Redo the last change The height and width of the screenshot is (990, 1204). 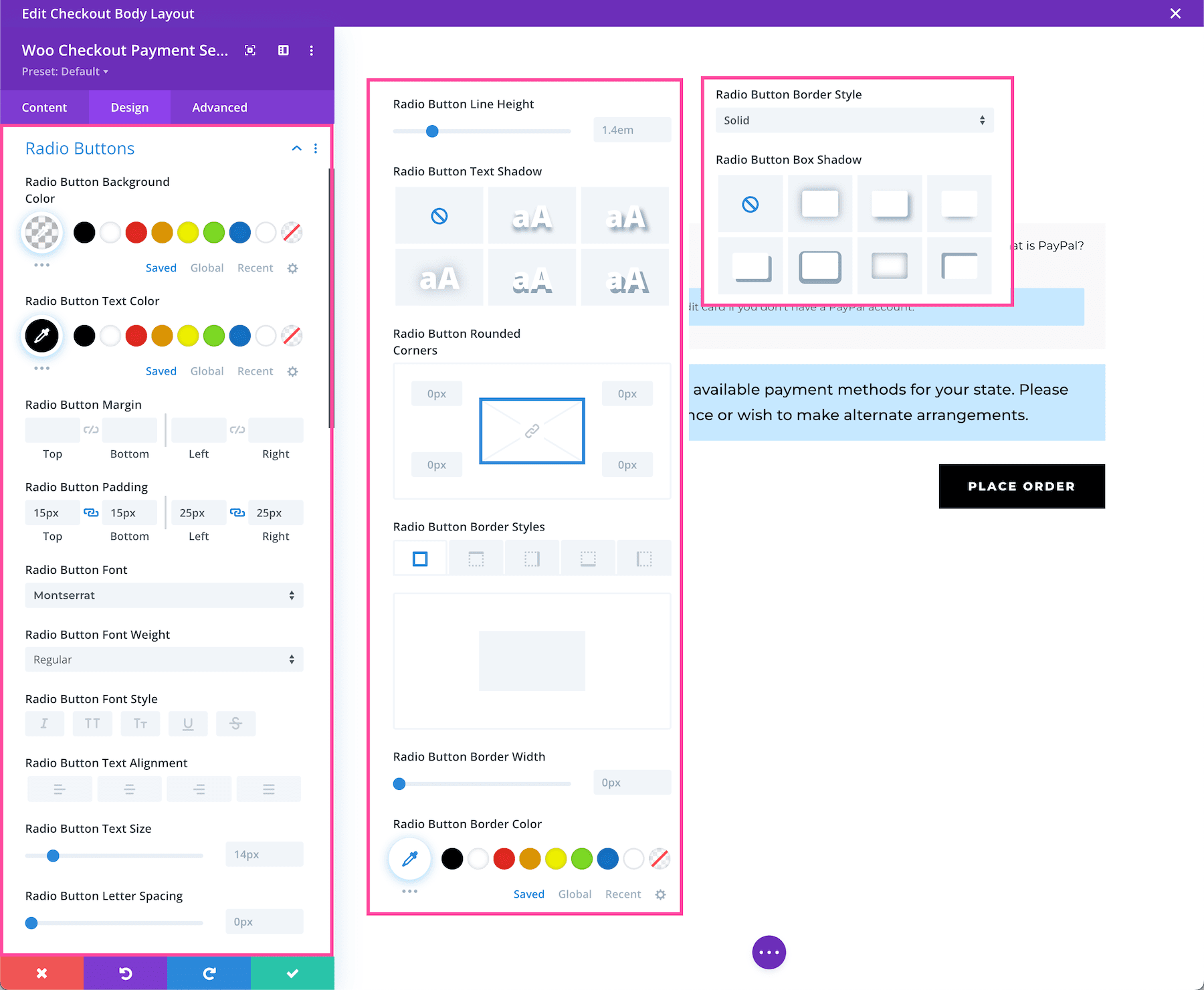tap(209, 973)
